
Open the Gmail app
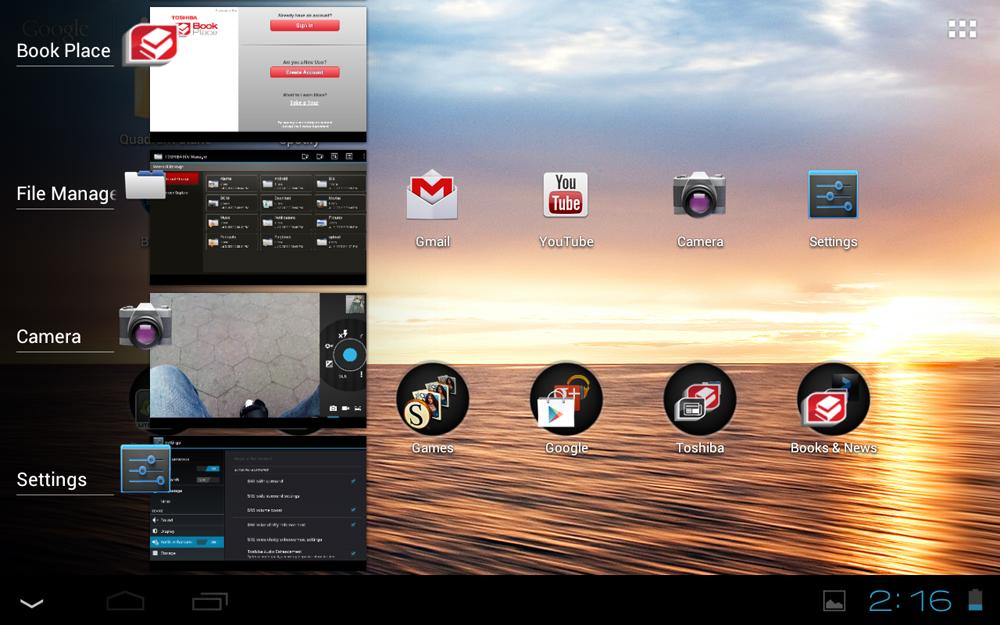(432, 195)
